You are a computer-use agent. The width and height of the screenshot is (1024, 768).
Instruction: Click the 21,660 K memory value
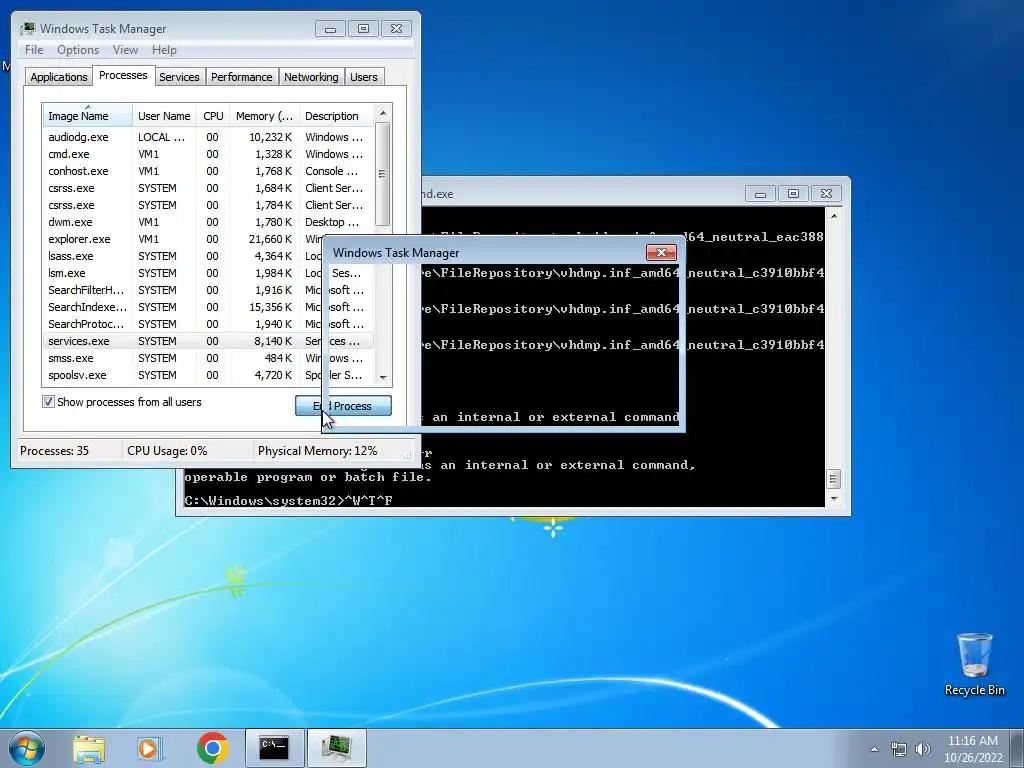pos(270,239)
